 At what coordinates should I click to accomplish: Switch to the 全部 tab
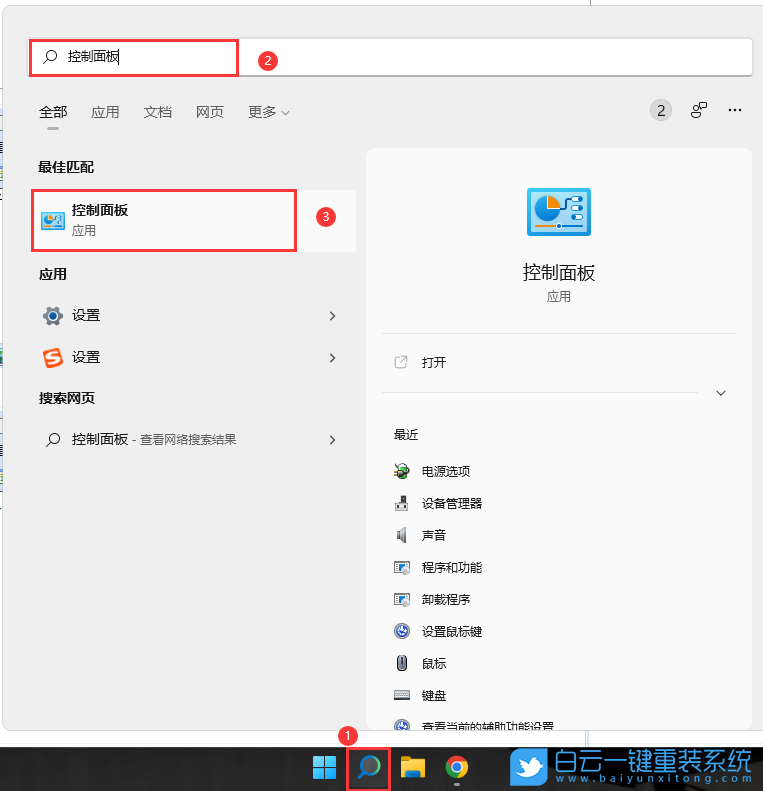click(53, 112)
